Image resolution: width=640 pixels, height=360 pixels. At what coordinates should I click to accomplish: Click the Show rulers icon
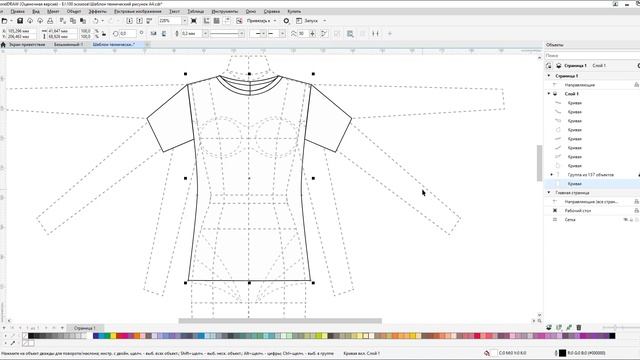(x=207, y=20)
